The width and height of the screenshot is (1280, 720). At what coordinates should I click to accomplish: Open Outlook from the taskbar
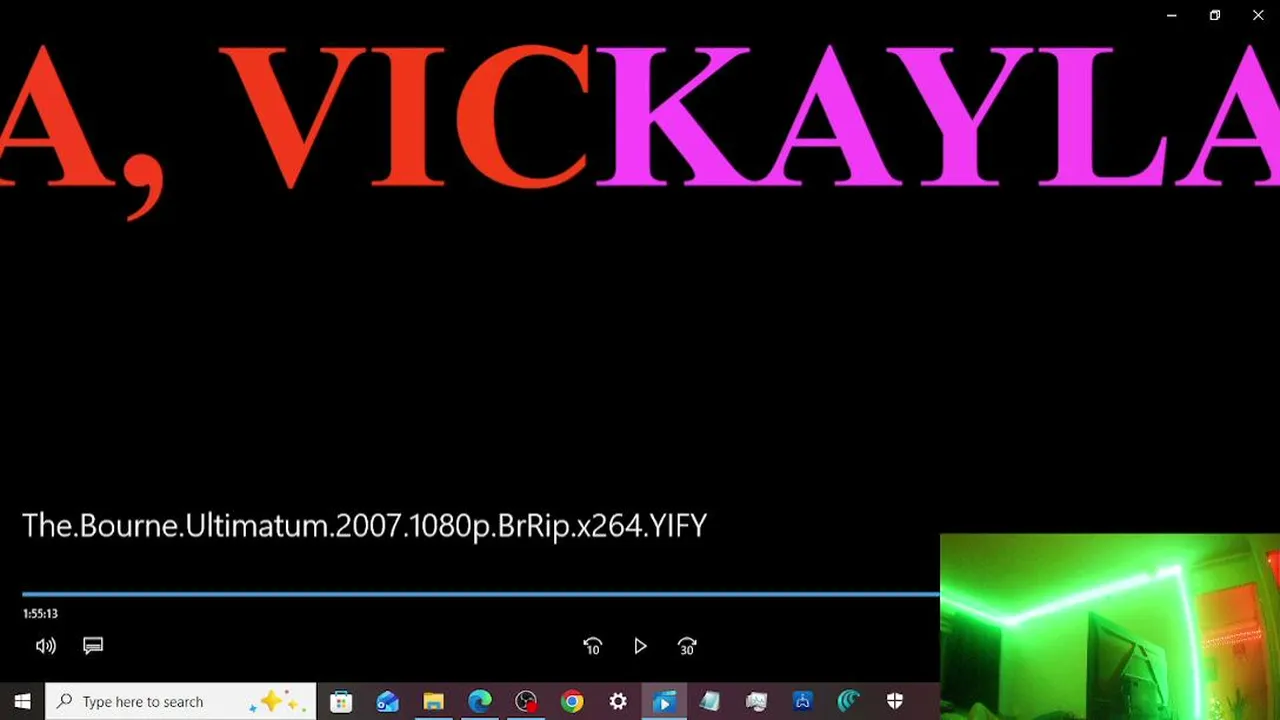coord(387,702)
